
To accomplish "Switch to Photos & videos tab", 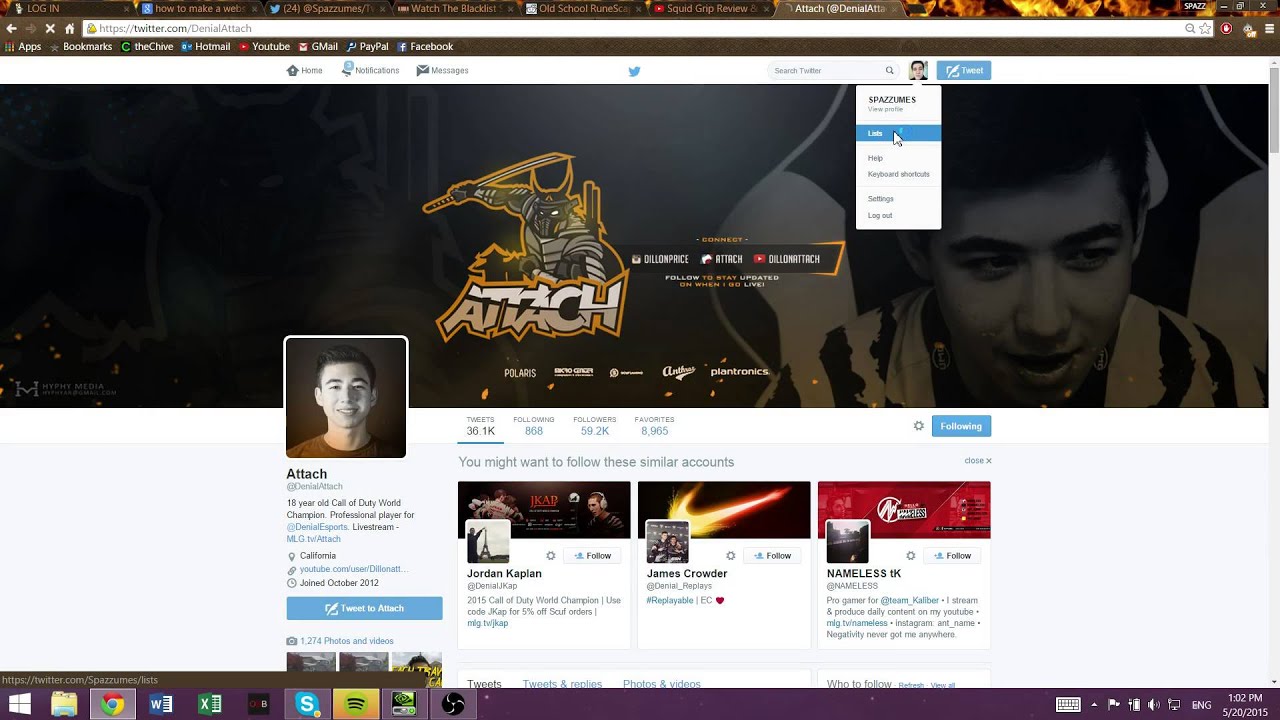I will 662,684.
